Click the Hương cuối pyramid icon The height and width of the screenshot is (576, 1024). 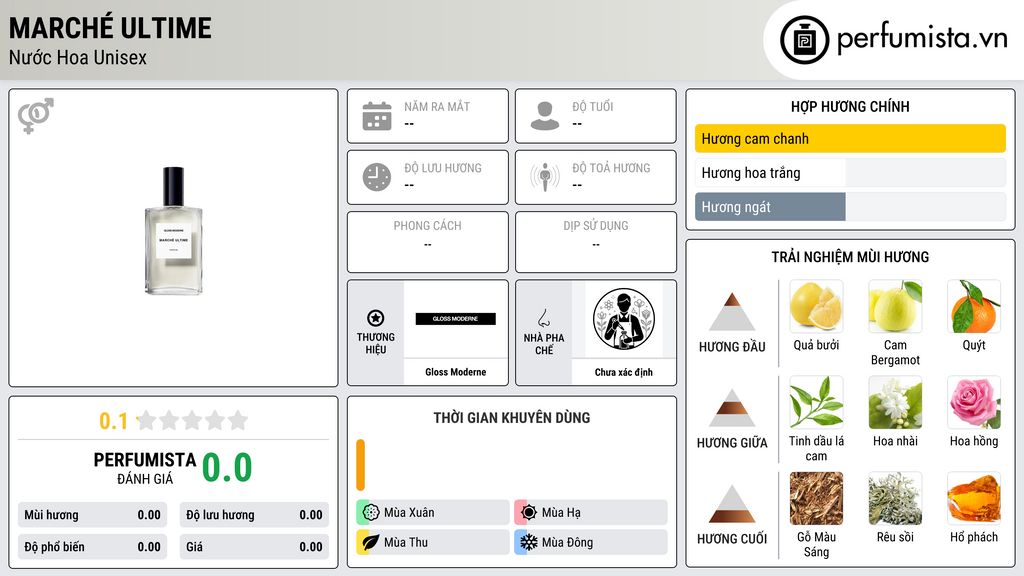coord(732,504)
